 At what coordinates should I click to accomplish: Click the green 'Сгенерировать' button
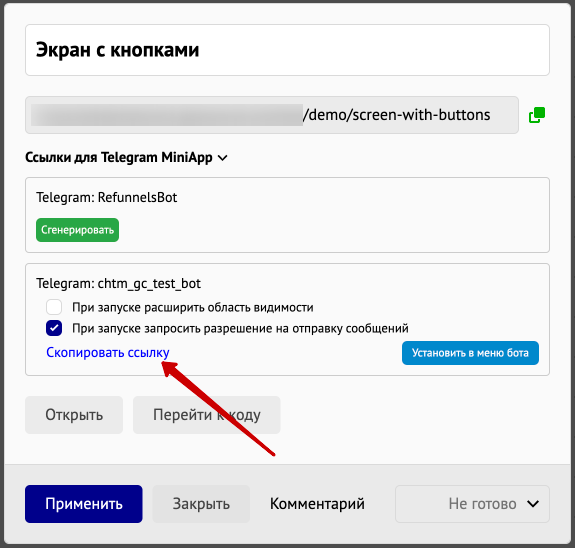pyautogui.click(x=77, y=230)
